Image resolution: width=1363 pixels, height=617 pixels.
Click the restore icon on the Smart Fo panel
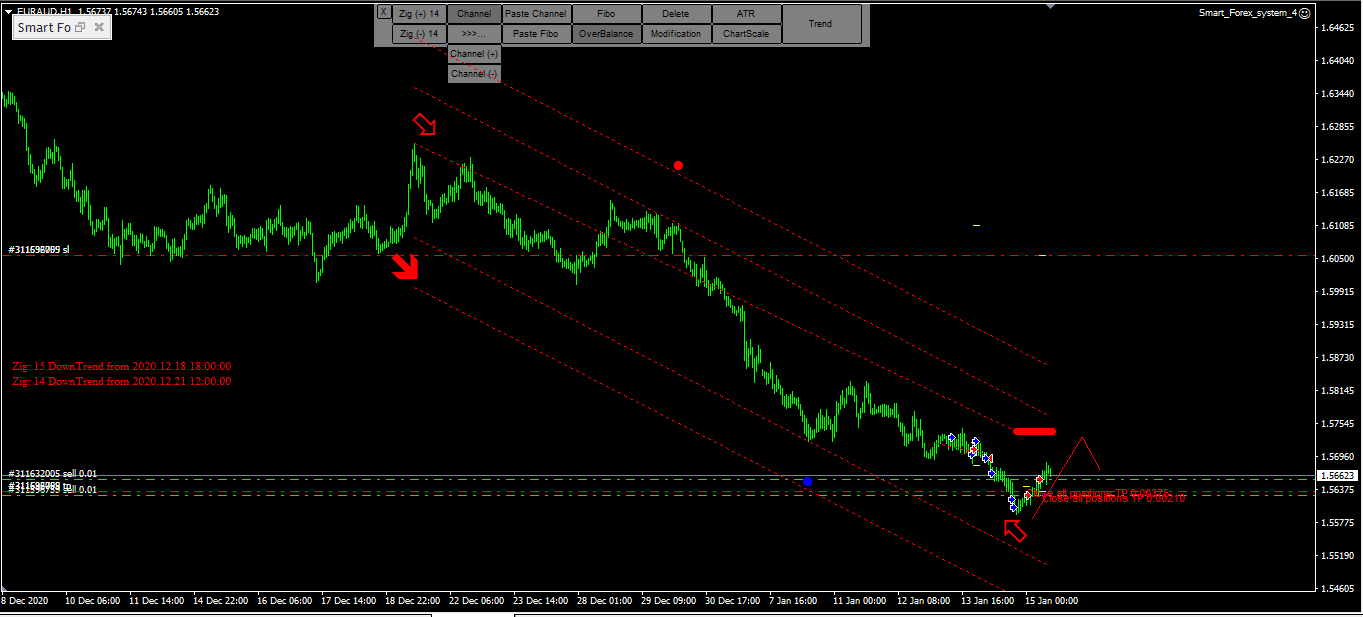click(x=80, y=27)
